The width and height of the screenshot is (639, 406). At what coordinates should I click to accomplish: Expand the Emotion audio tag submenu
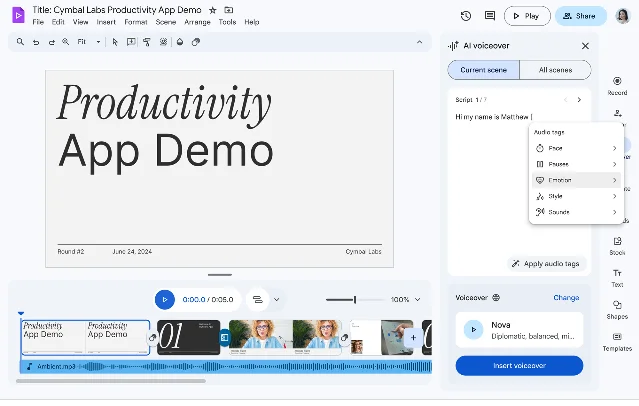[576, 180]
